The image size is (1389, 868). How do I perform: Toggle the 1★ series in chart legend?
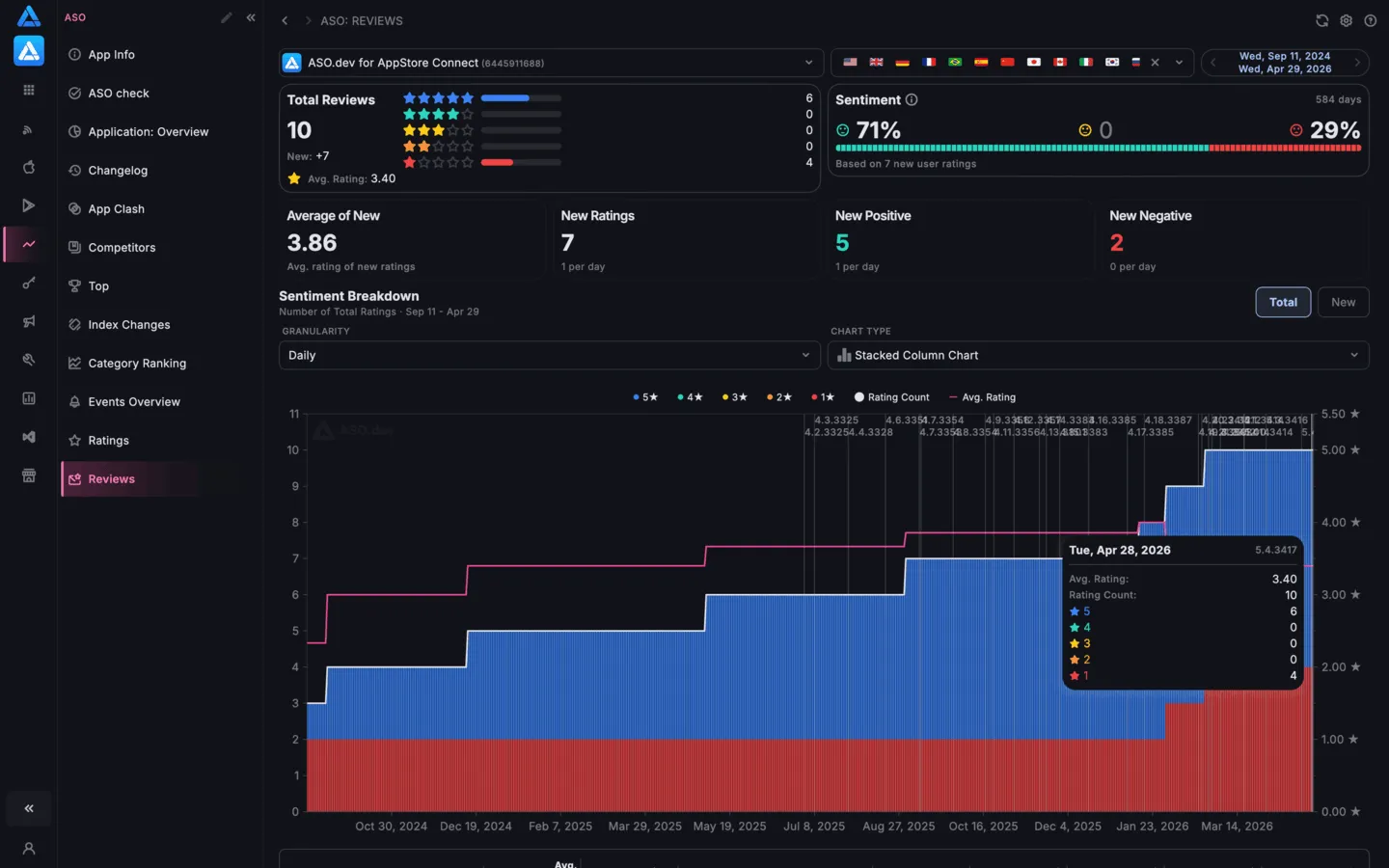(823, 397)
